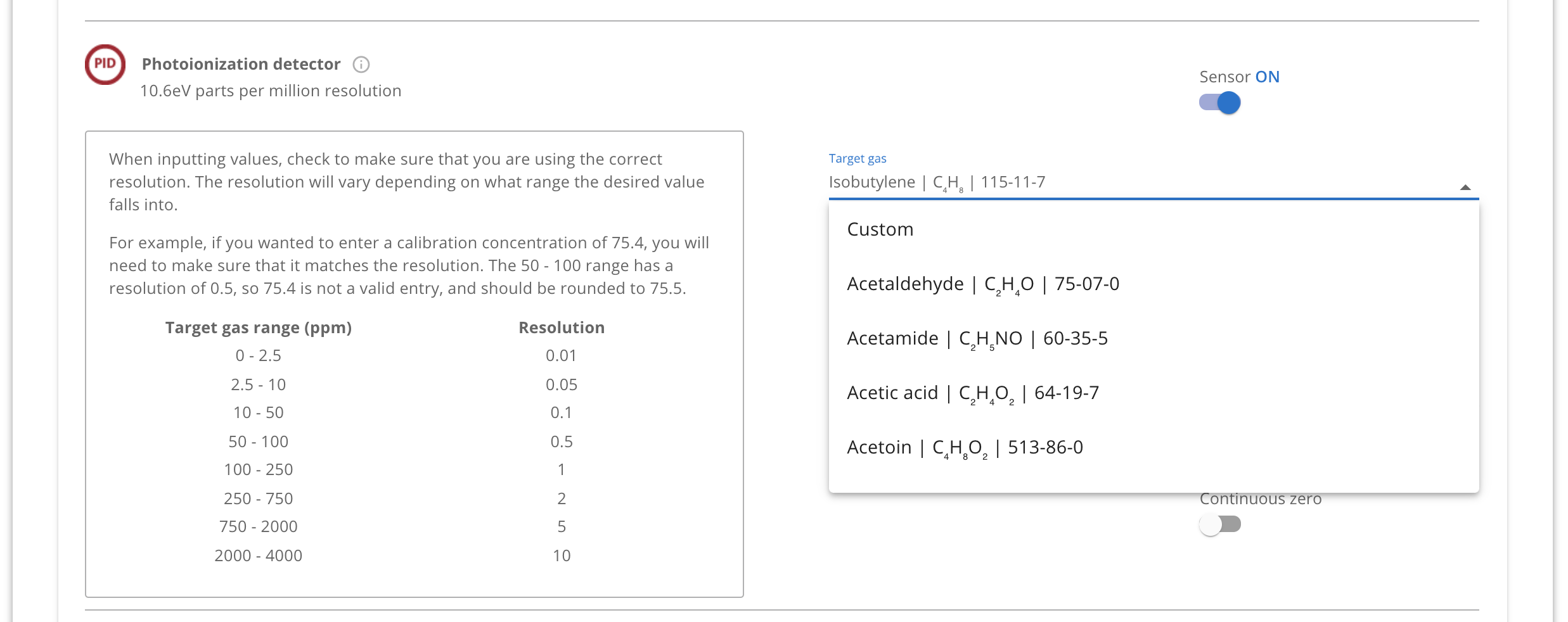Turn the sensor off using its switch
Viewport: 1568px width, 622px height.
[x=1218, y=102]
